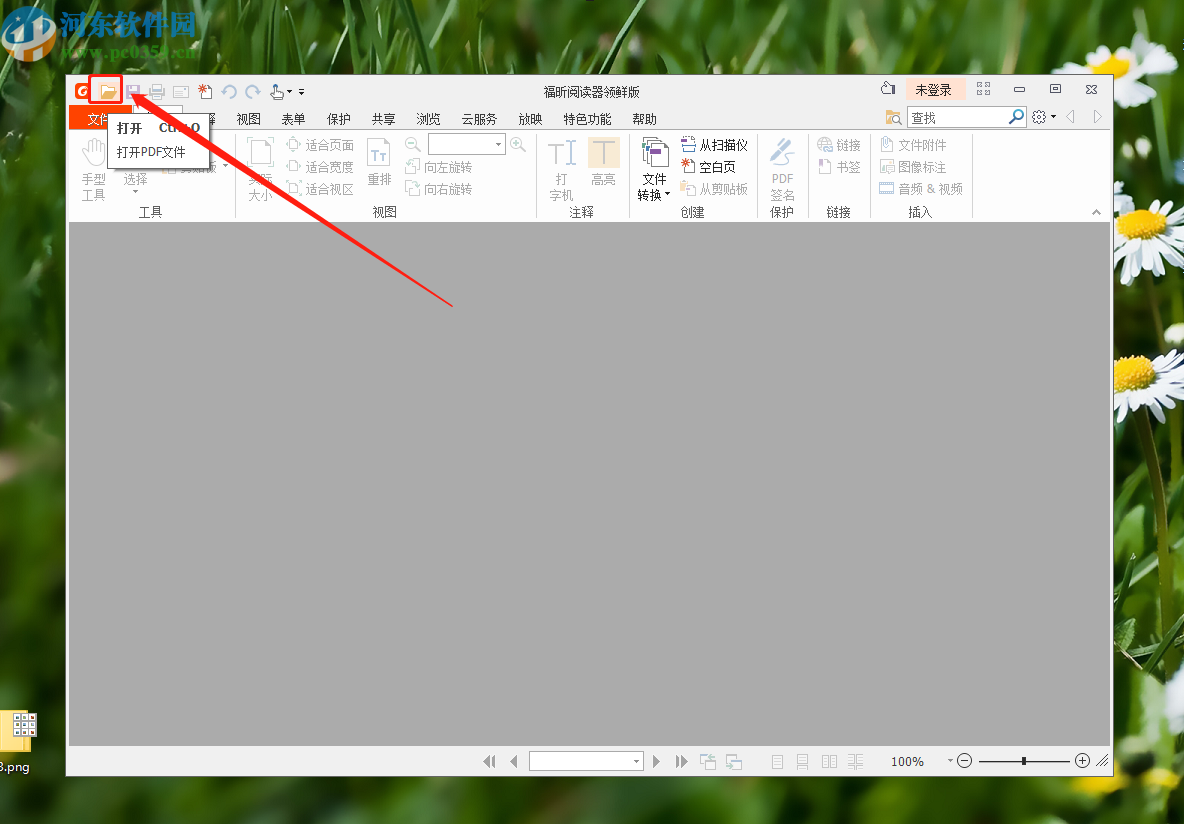Click 从剪贴板 create from clipboard

714,189
